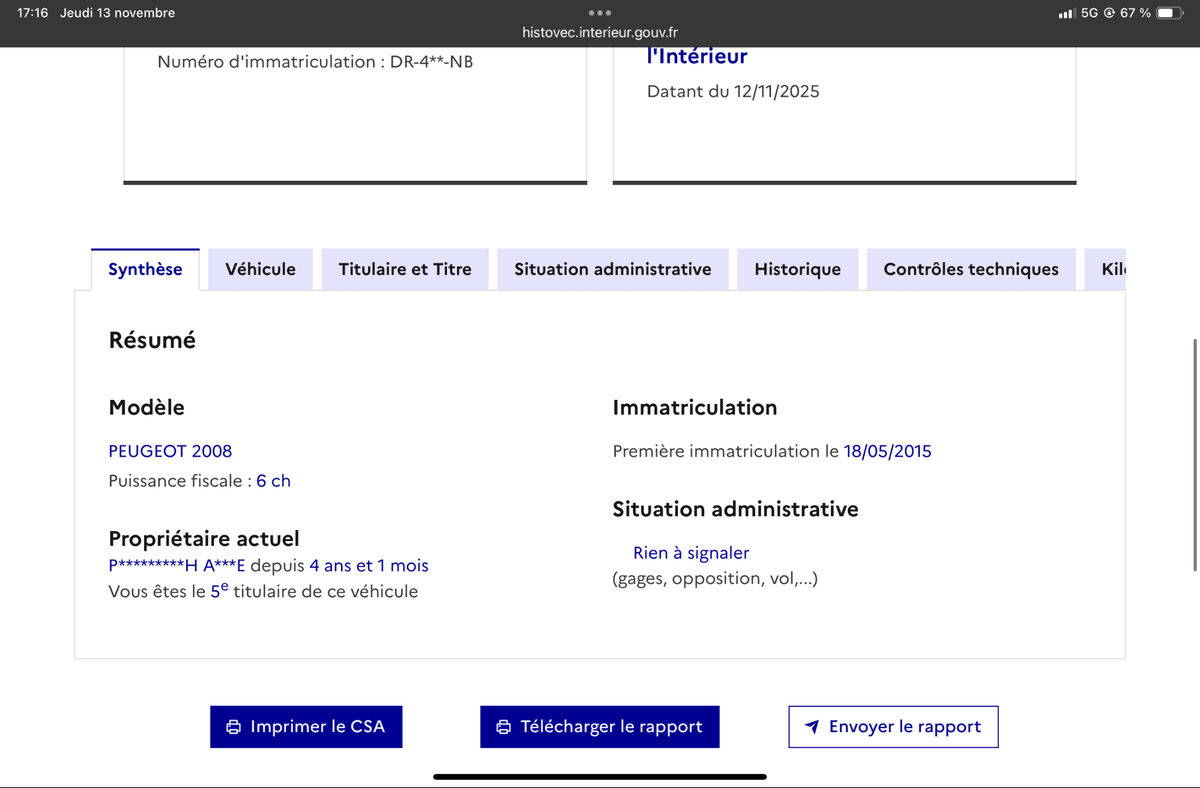Click the printer icon in Télécharger le rapport
This screenshot has width=1200, height=788.
pyautogui.click(x=504, y=727)
